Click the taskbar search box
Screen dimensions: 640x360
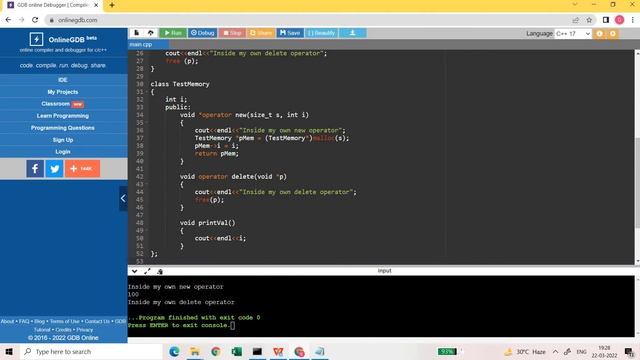point(91,351)
